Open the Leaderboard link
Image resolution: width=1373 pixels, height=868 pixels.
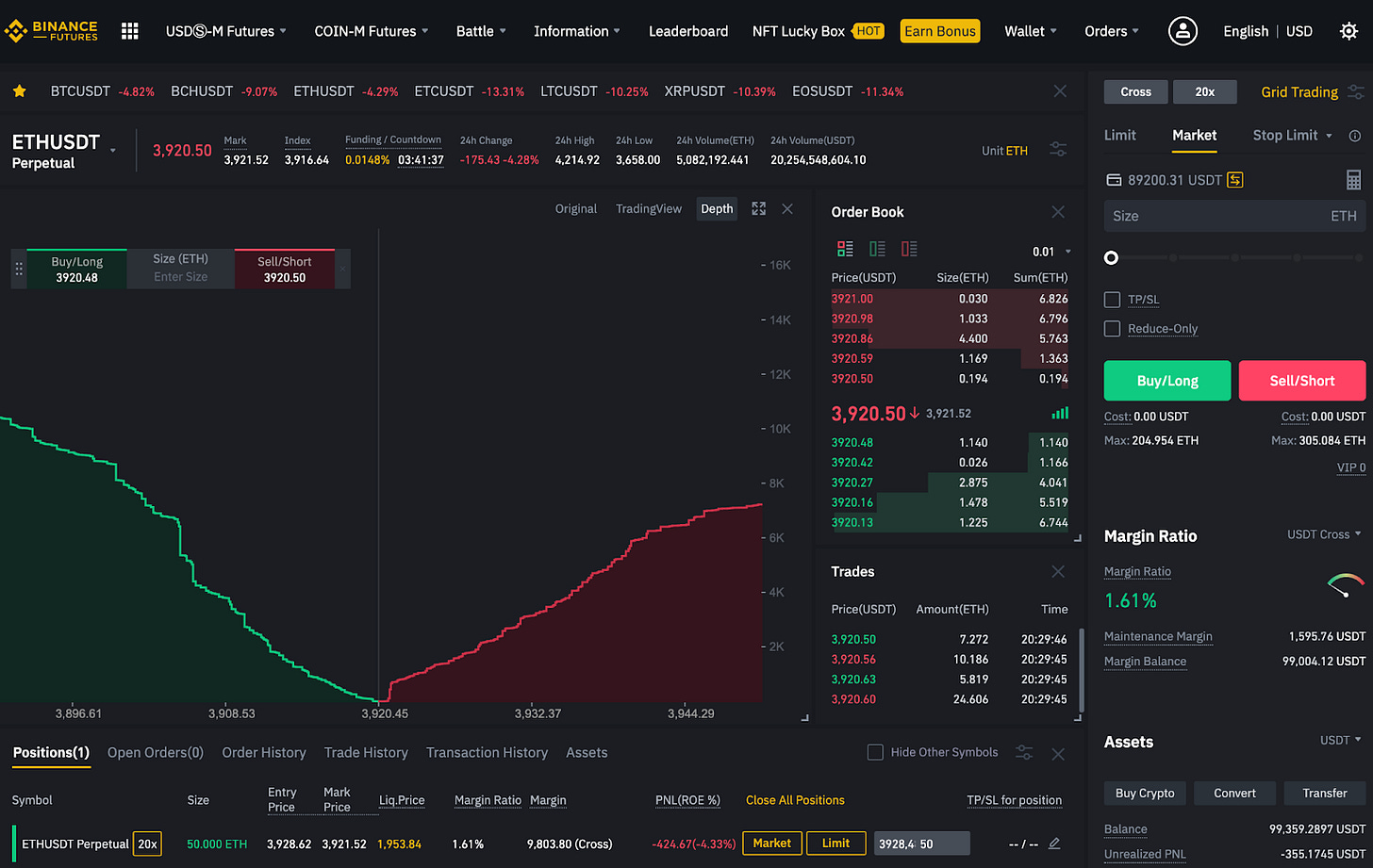coord(688,31)
